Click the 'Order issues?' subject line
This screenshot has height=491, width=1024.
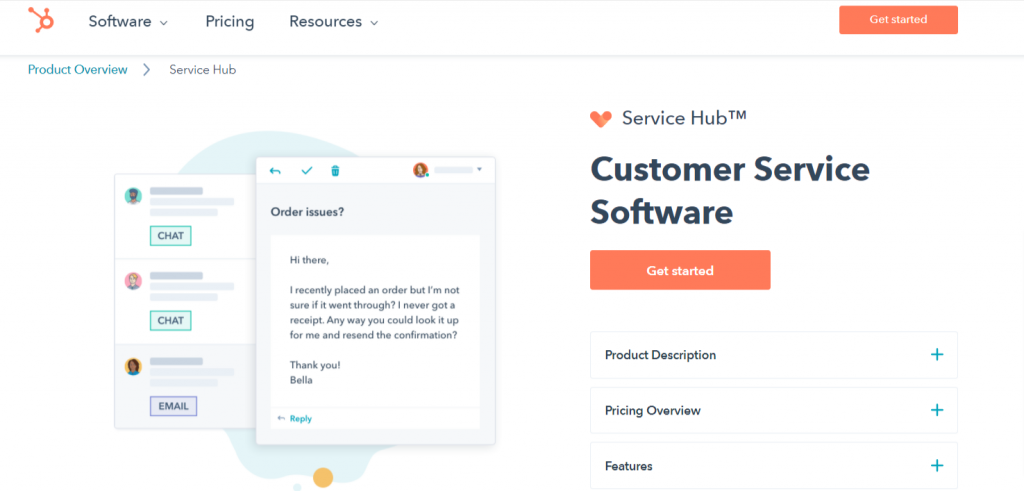[x=308, y=212]
